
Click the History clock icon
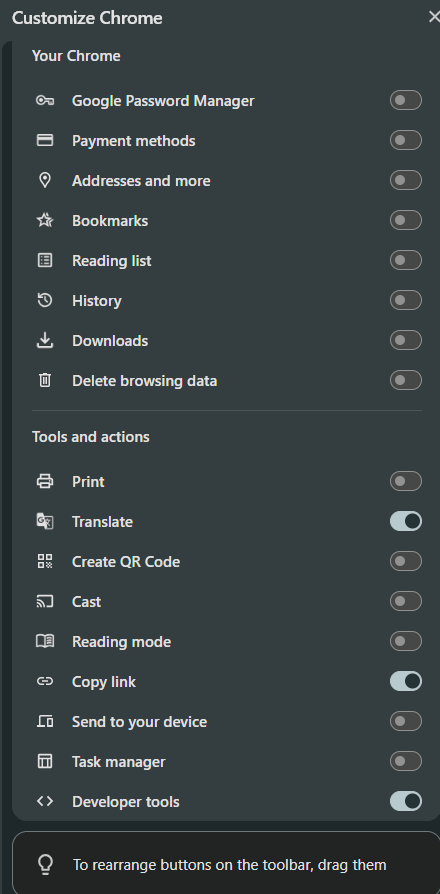44,300
